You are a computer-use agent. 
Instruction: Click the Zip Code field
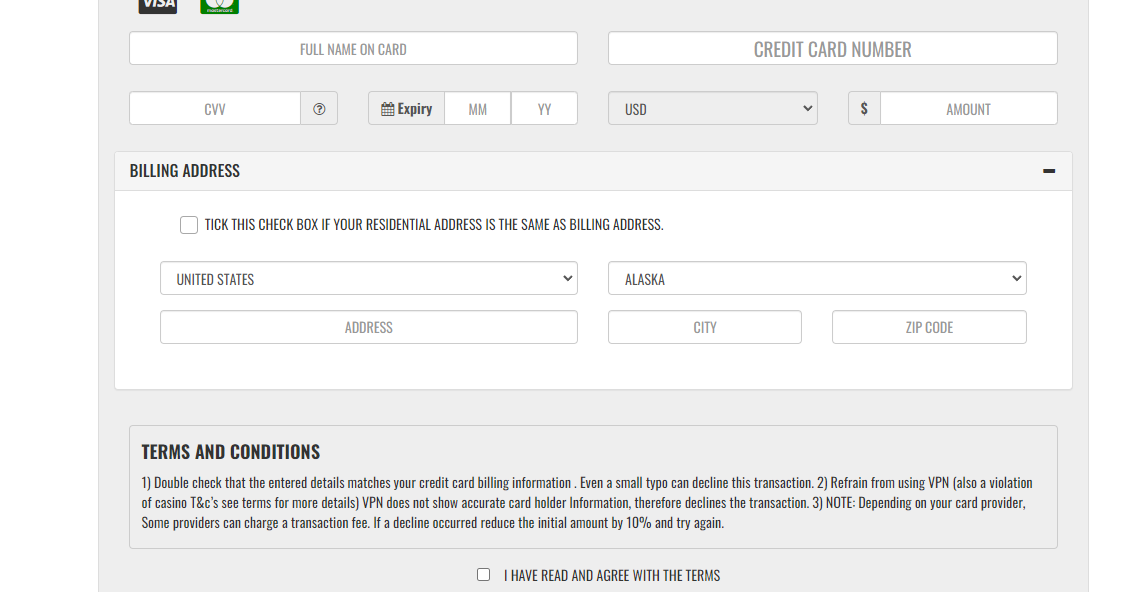(x=929, y=327)
